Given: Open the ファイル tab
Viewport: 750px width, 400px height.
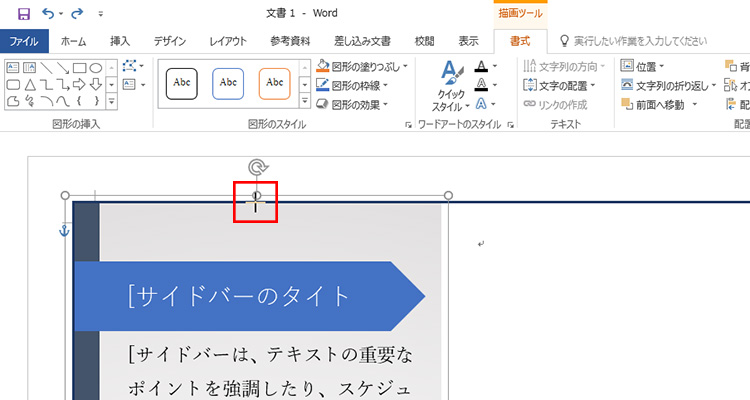Looking at the screenshot, I should [23, 41].
